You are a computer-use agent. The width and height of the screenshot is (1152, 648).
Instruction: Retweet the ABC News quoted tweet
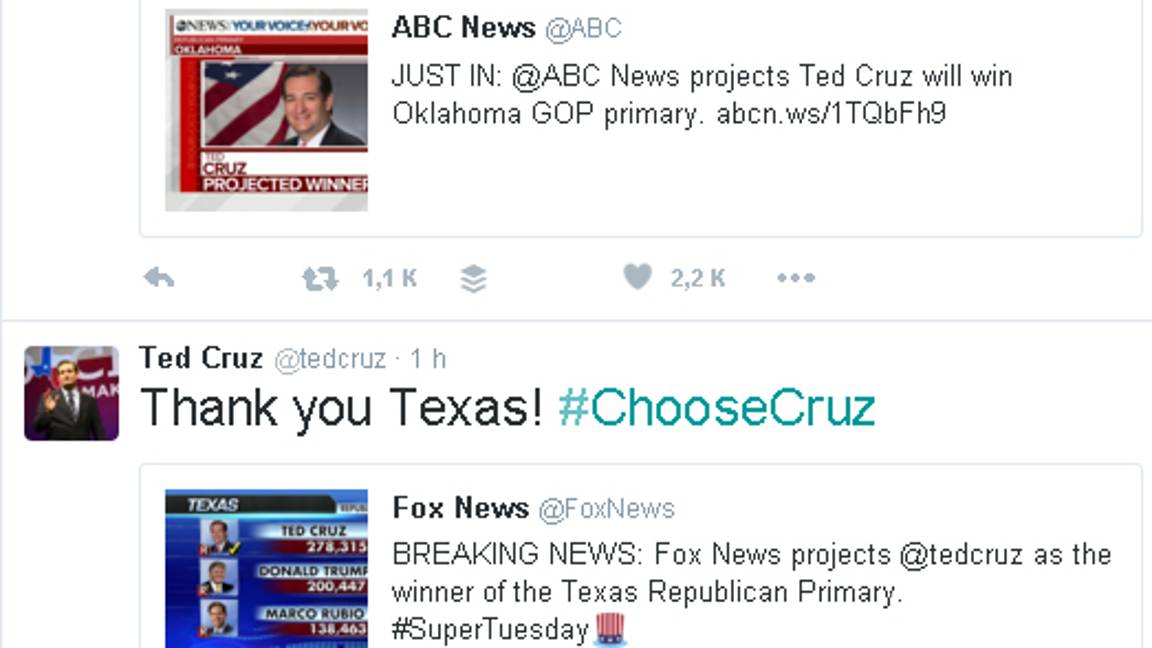point(320,278)
